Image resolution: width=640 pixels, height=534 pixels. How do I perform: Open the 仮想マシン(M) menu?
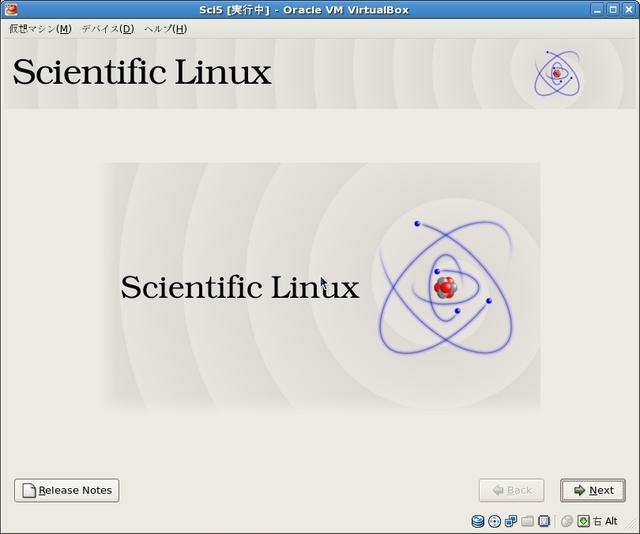pyautogui.click(x=40, y=29)
